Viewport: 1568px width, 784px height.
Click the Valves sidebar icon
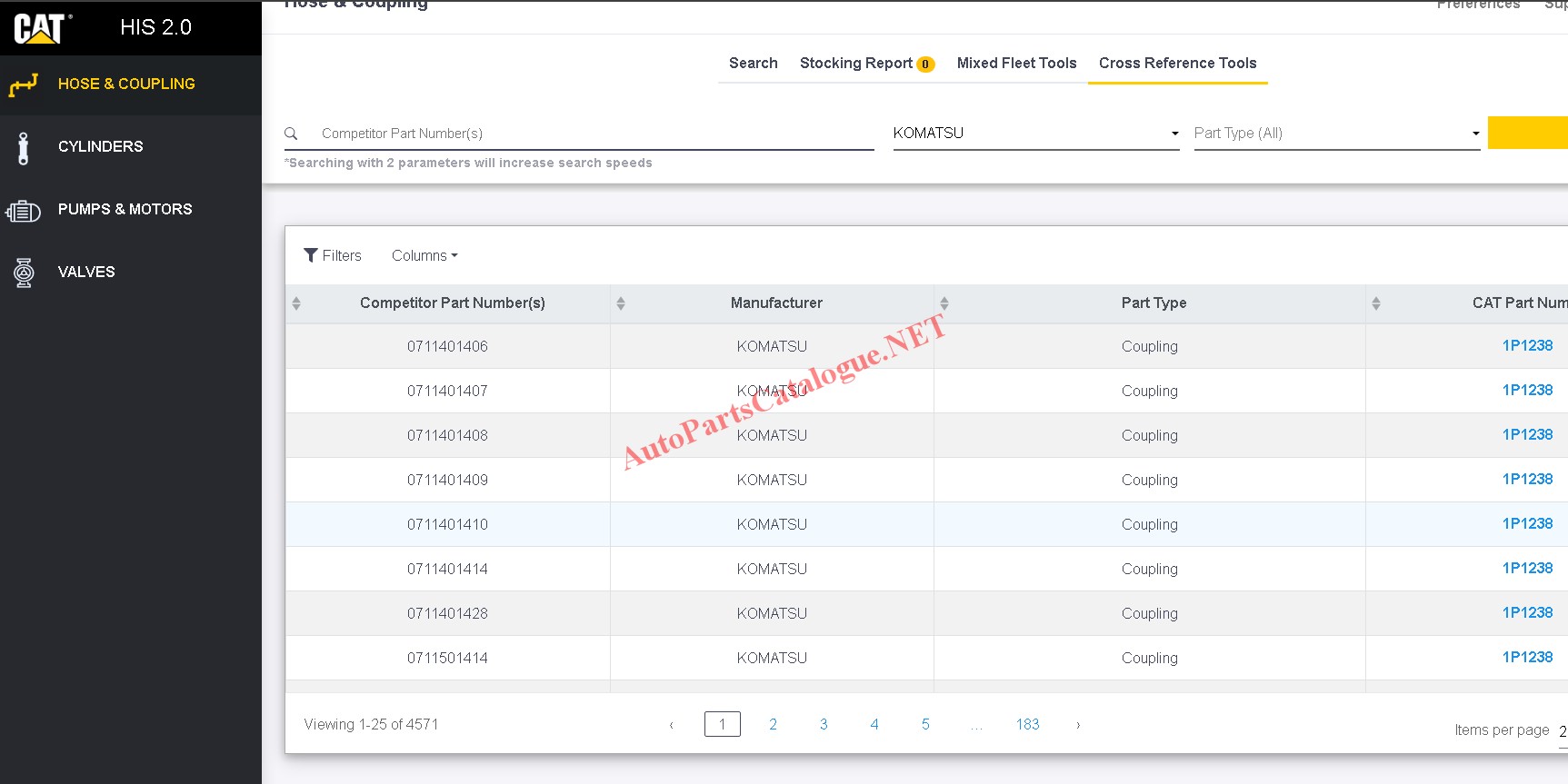(x=24, y=273)
